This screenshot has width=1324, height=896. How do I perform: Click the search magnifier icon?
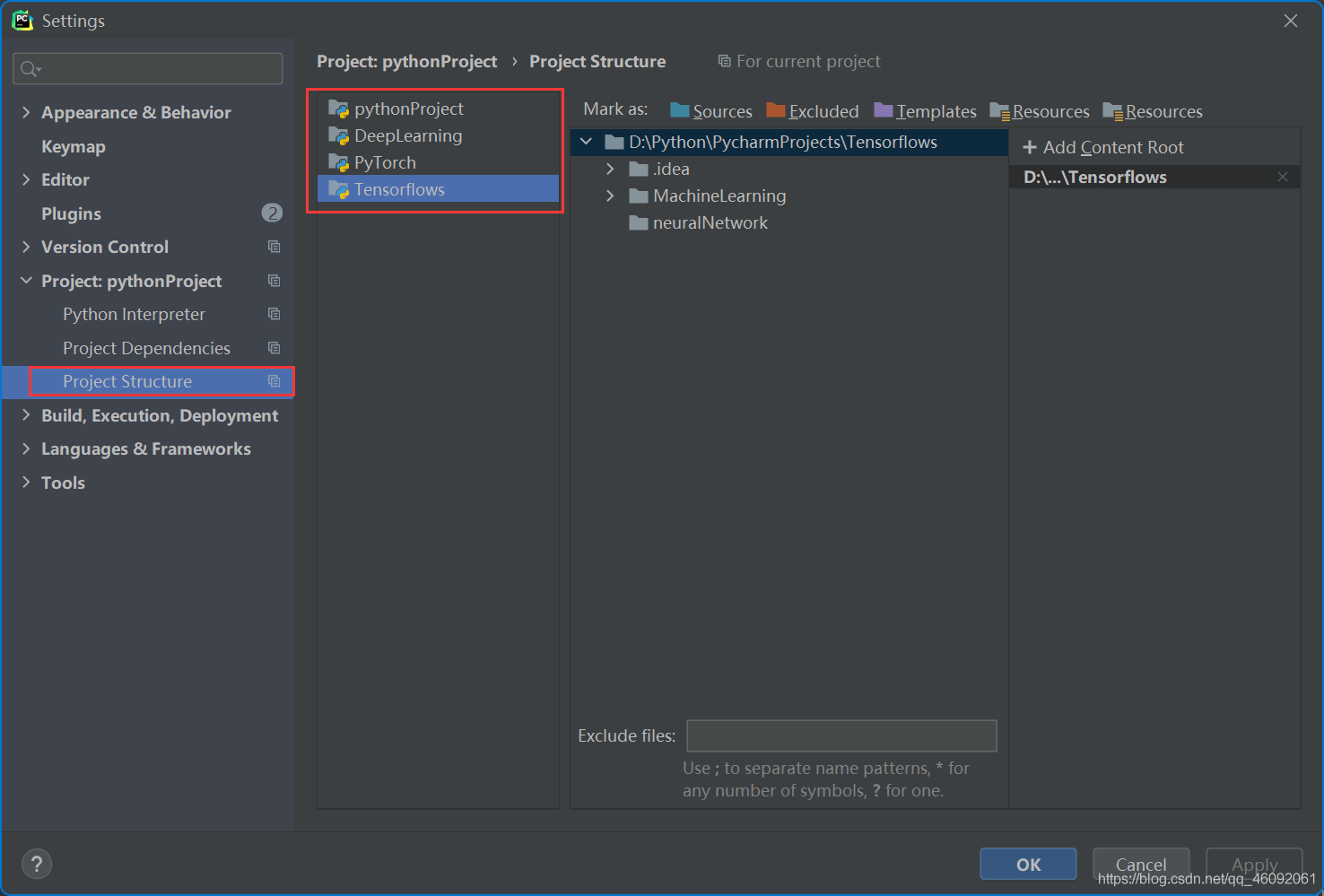click(30, 69)
